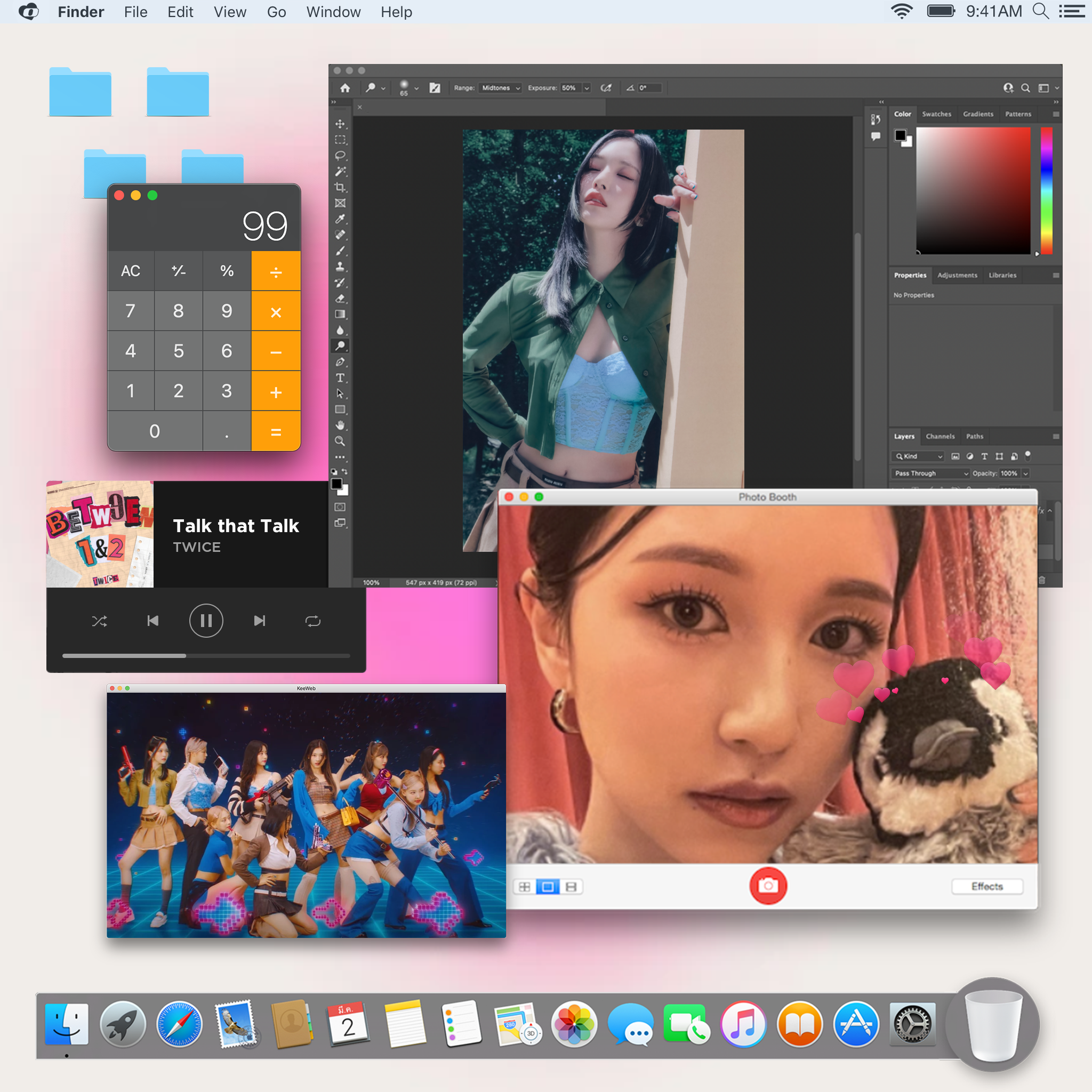Open the Channels tab
Image resolution: width=1092 pixels, height=1092 pixels.
click(940, 436)
